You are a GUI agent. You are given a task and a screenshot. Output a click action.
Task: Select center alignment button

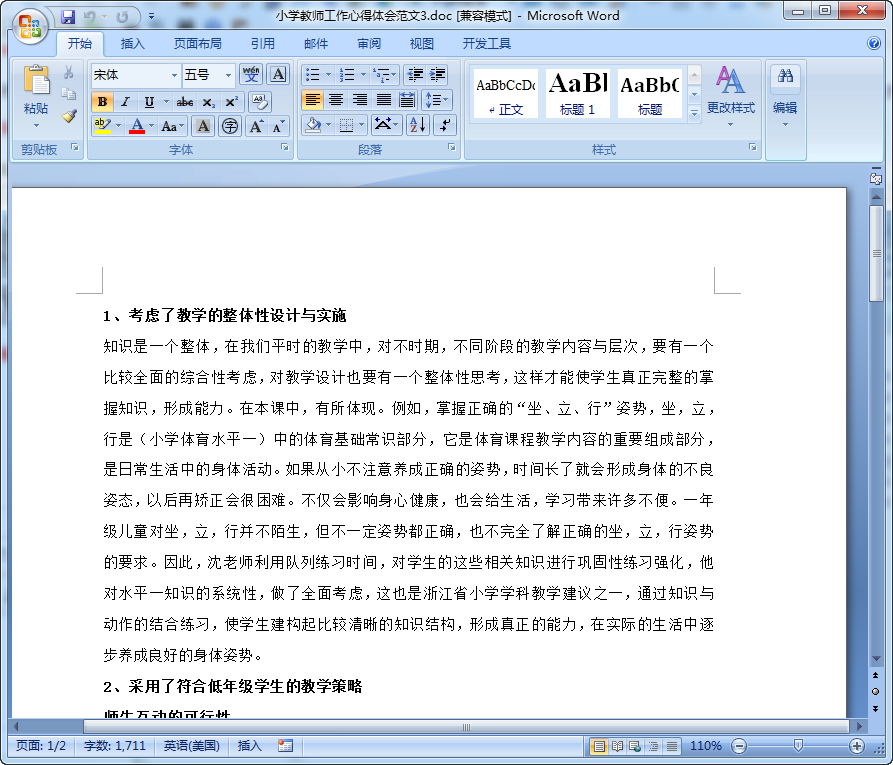pyautogui.click(x=336, y=100)
